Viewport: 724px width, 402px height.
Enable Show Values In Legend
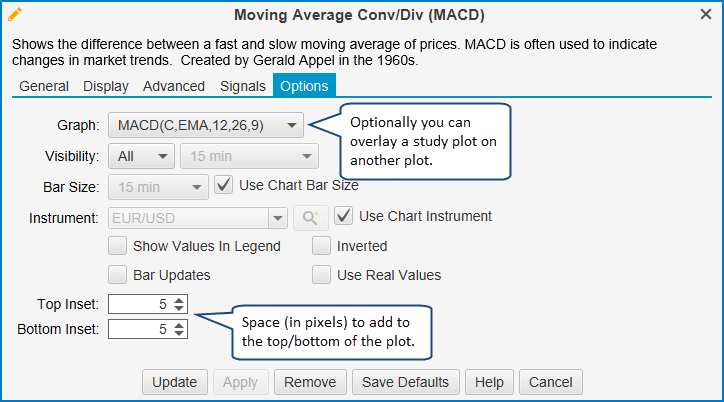(117, 246)
